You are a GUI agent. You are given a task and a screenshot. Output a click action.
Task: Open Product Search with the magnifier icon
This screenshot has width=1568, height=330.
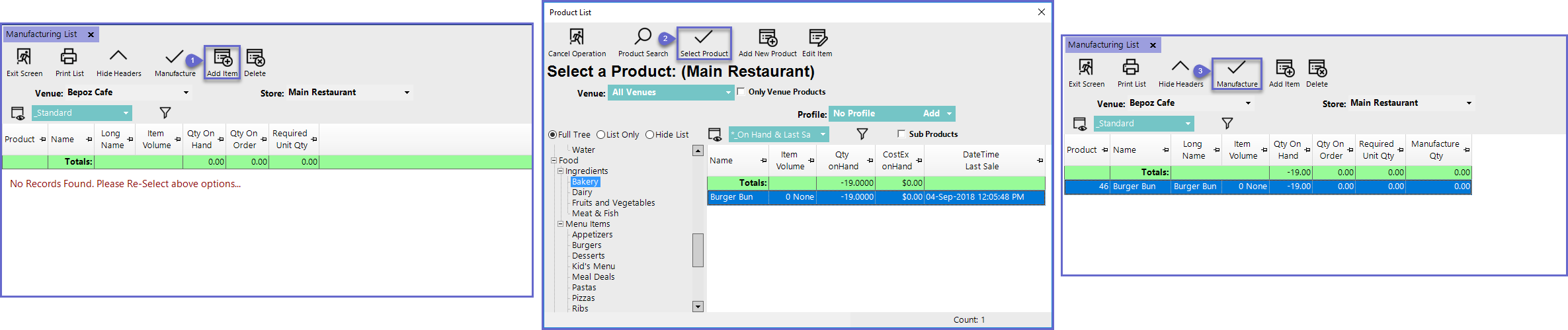[x=643, y=37]
